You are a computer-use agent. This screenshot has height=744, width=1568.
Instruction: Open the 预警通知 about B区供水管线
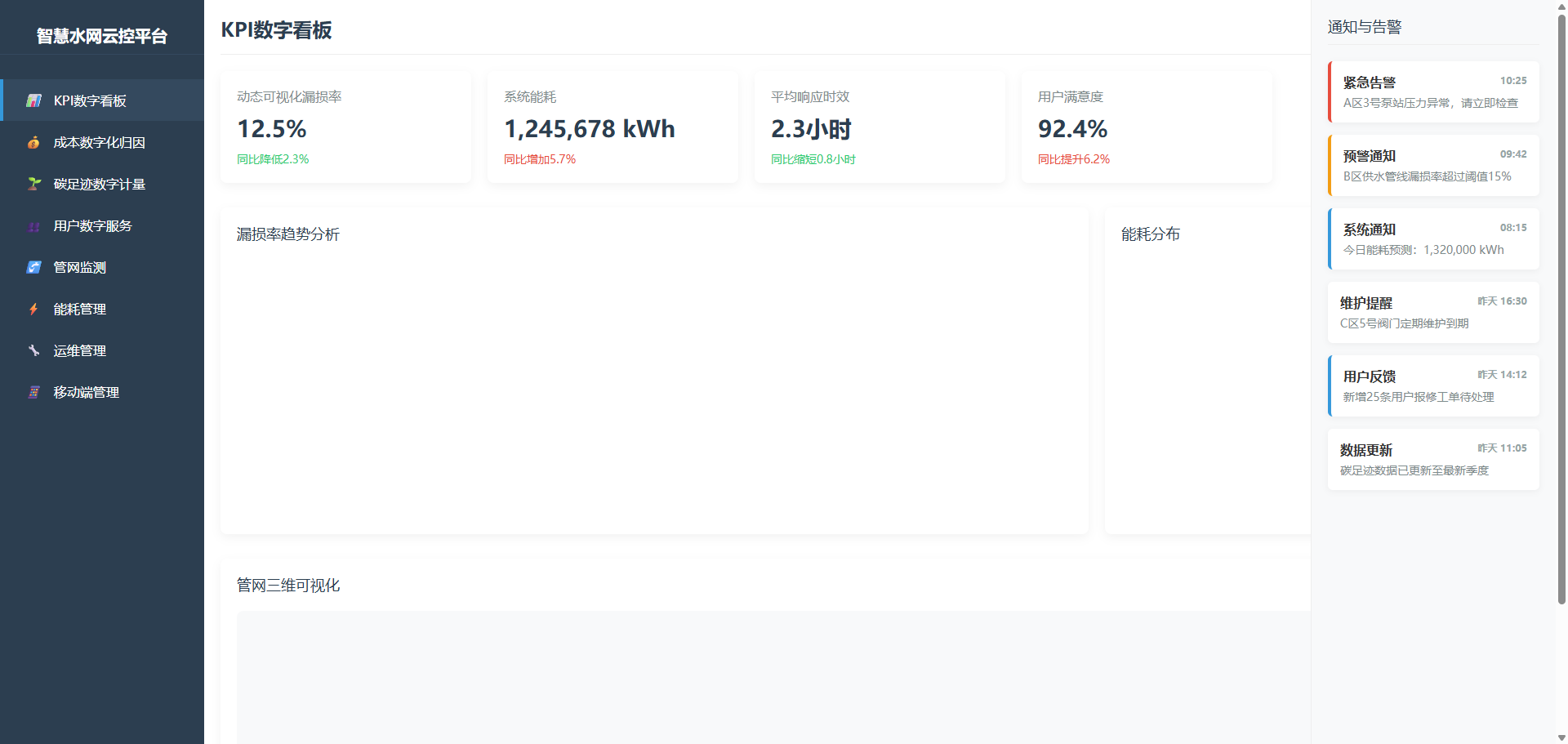[1433, 166]
